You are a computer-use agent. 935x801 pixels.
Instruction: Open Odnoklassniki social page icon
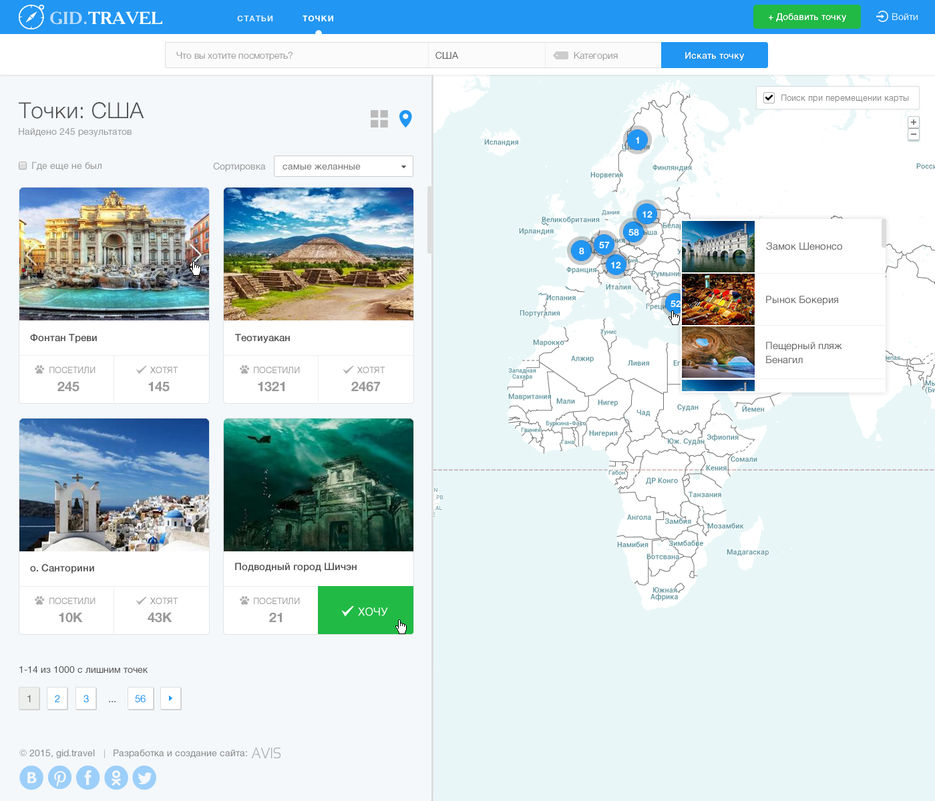coord(116,777)
